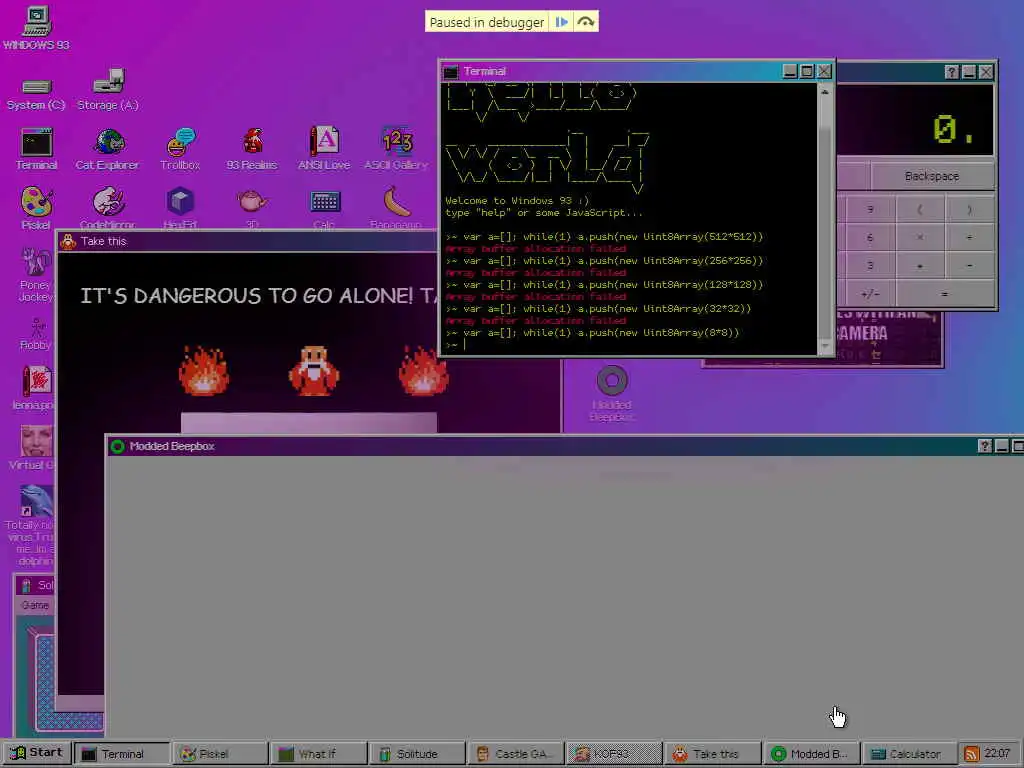Open the Robby stick figure icon

pos(36,333)
